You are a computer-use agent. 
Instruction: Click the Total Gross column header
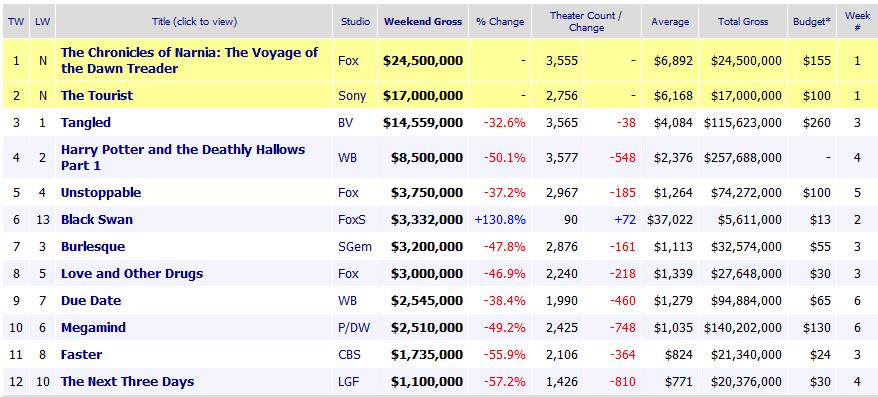(x=743, y=21)
